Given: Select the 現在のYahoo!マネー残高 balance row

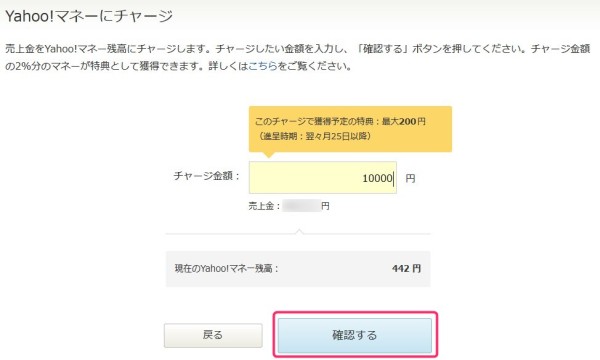Looking at the screenshot, I should (x=298, y=269).
